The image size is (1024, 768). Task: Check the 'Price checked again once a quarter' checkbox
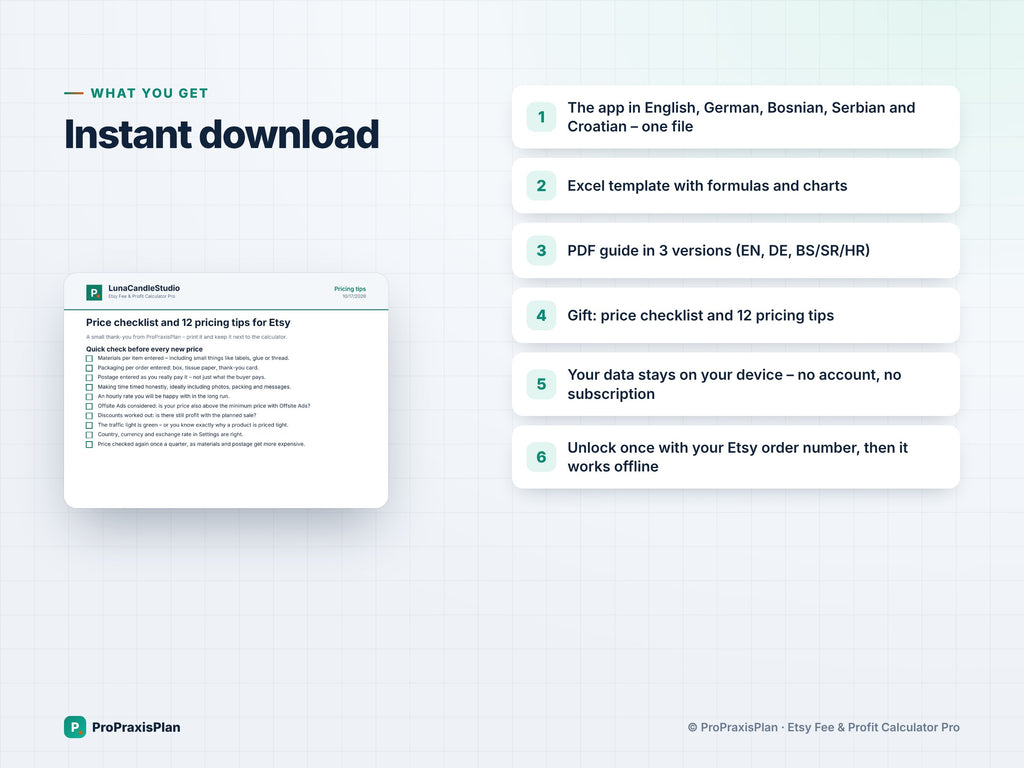pos(89,445)
